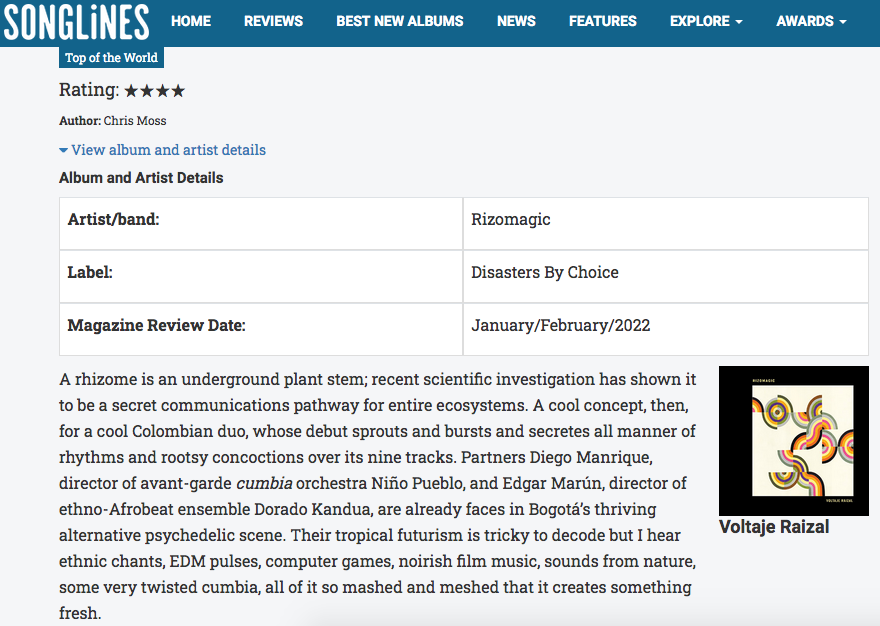This screenshot has width=880, height=626.
Task: Click author name Chris Moss
Action: tap(135, 121)
